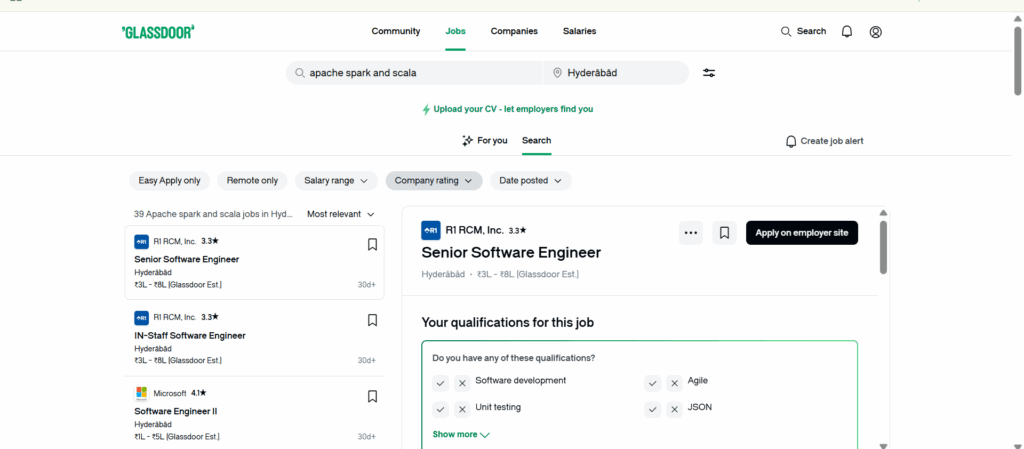The width and height of the screenshot is (1024, 449).
Task: Save the job in detail panel
Action: coord(724,233)
